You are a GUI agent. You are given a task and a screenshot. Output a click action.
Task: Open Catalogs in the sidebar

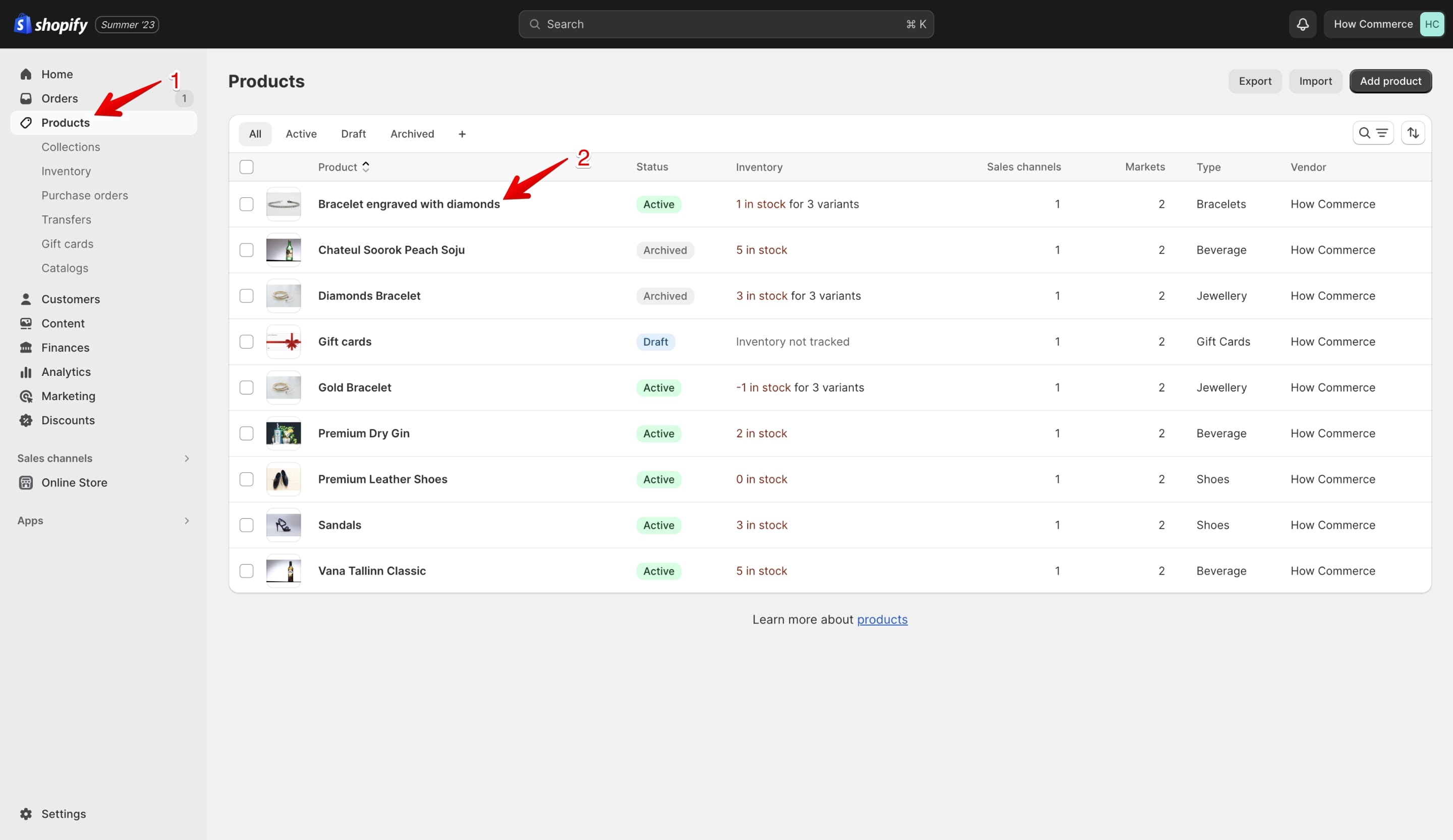point(65,268)
